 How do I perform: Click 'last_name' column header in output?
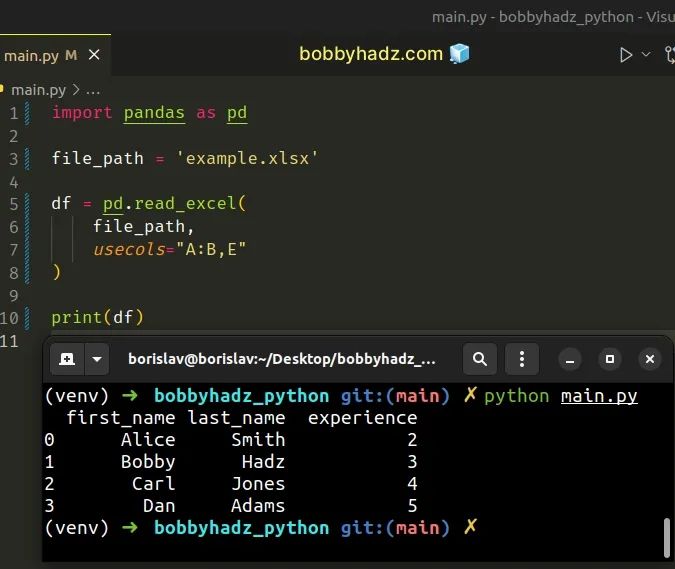coord(236,418)
